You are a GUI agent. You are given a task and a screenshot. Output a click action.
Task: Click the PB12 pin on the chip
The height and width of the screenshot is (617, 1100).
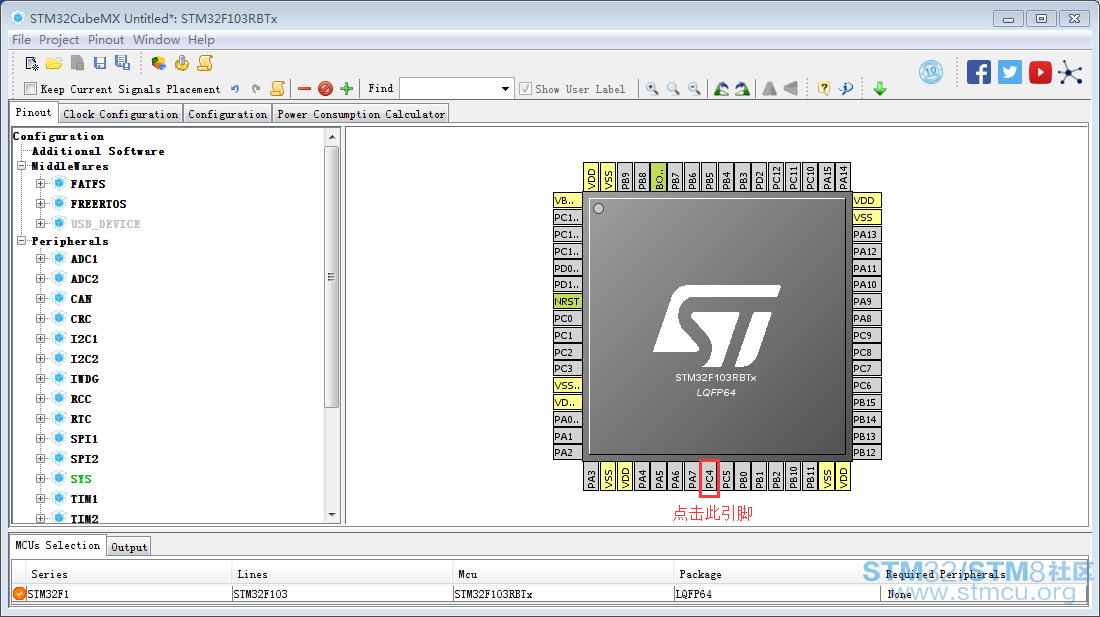(x=866, y=452)
